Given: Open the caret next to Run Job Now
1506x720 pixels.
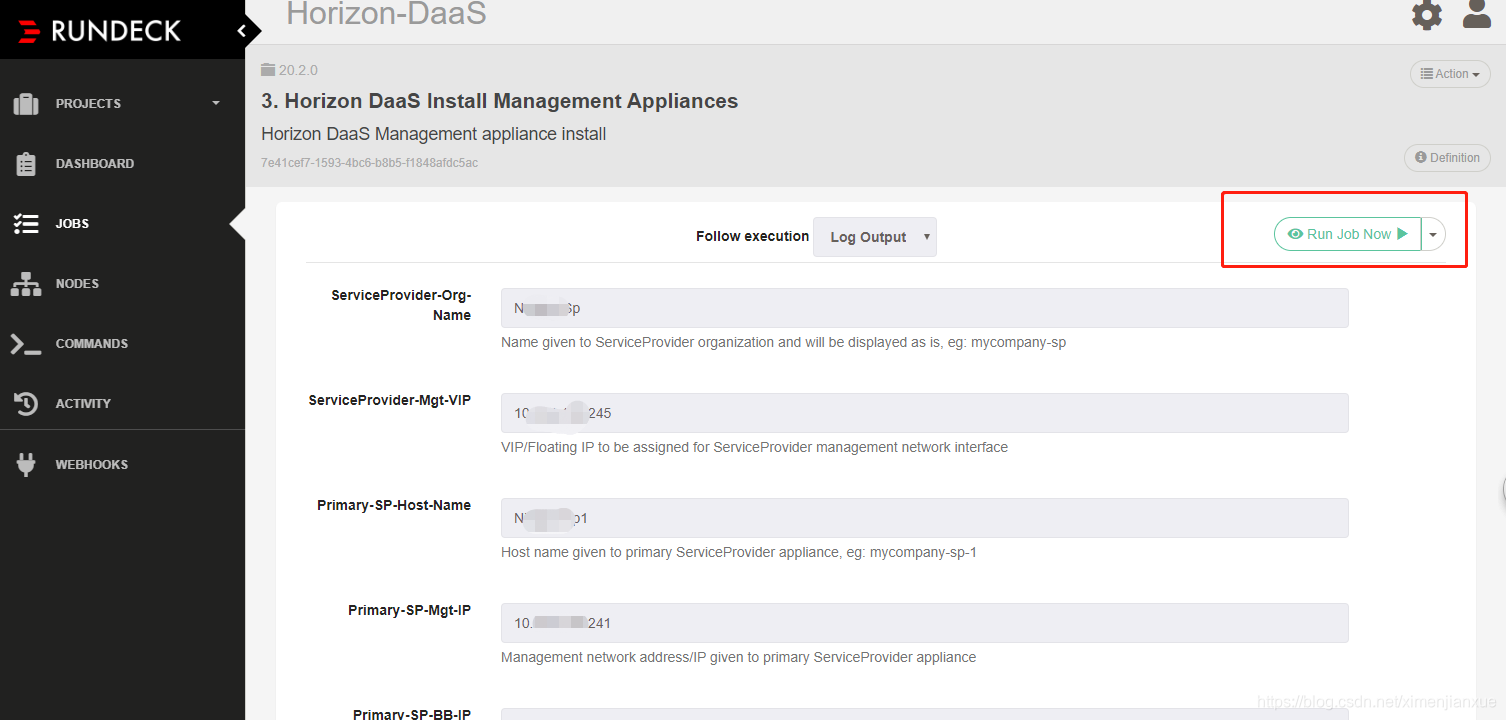Looking at the screenshot, I should coord(1433,234).
